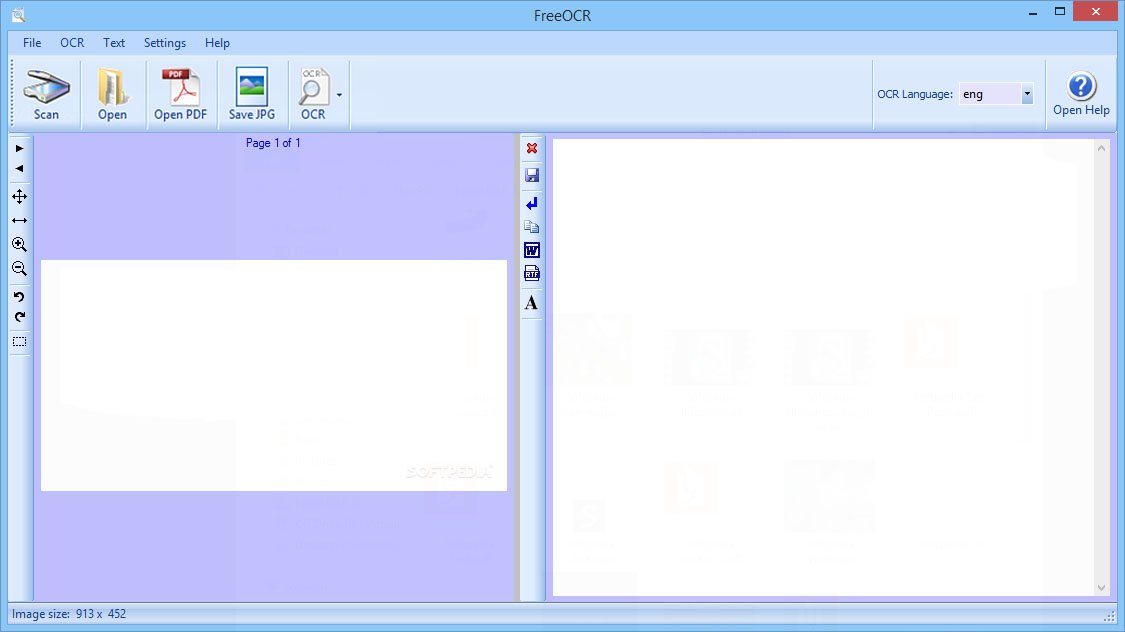Viewport: 1125px width, 632px height.
Task: Open a PDF with Open PDF button
Action: (x=180, y=96)
